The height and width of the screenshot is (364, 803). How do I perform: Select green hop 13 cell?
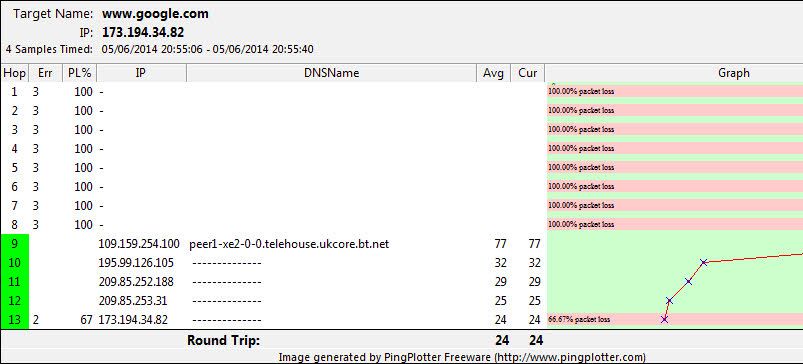[14, 319]
